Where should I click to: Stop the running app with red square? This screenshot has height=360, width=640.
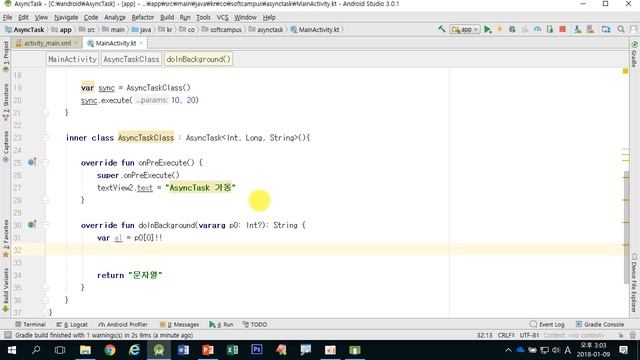[562, 29]
